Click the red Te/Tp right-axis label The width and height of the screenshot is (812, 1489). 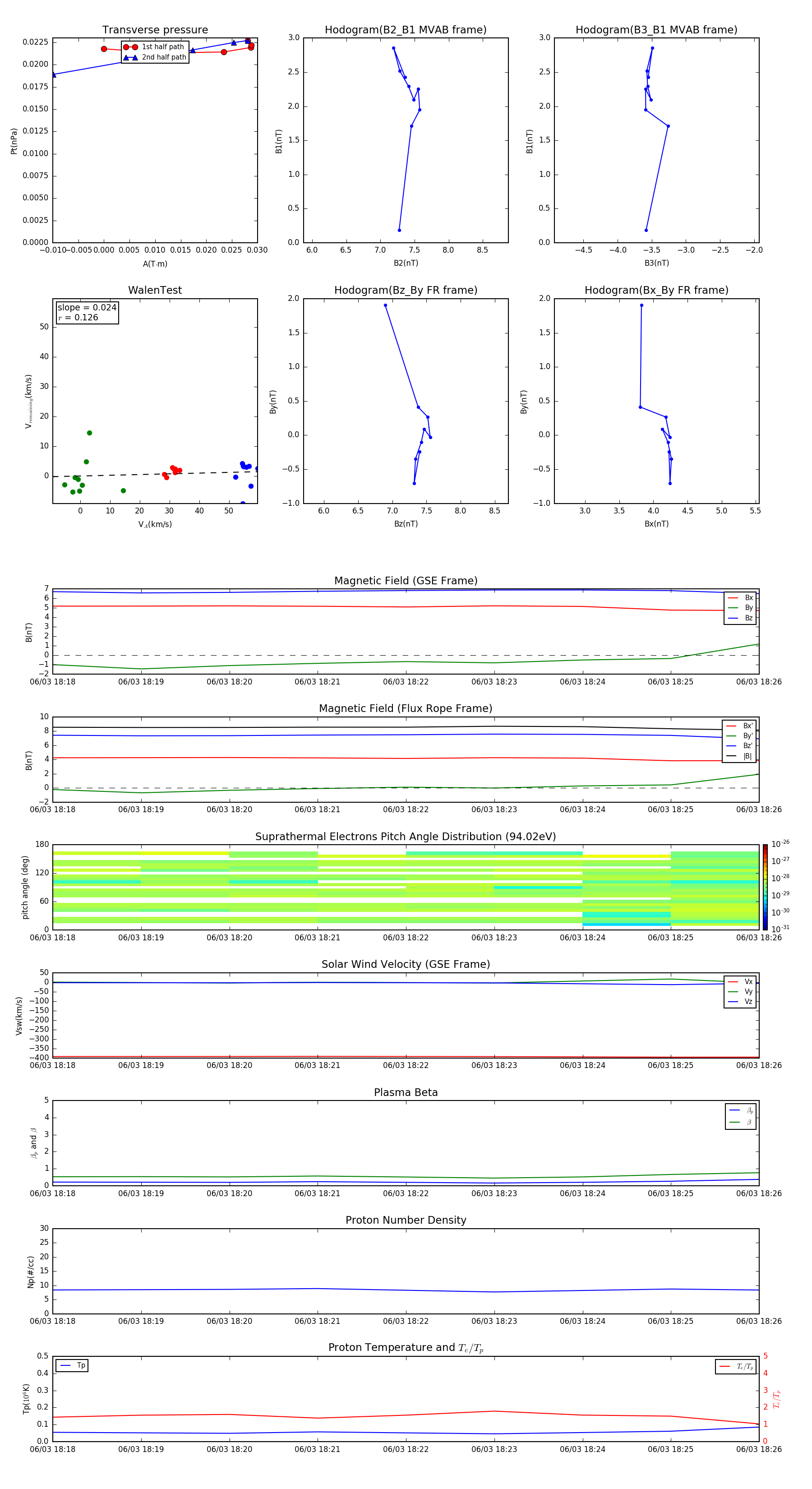tap(777, 1399)
